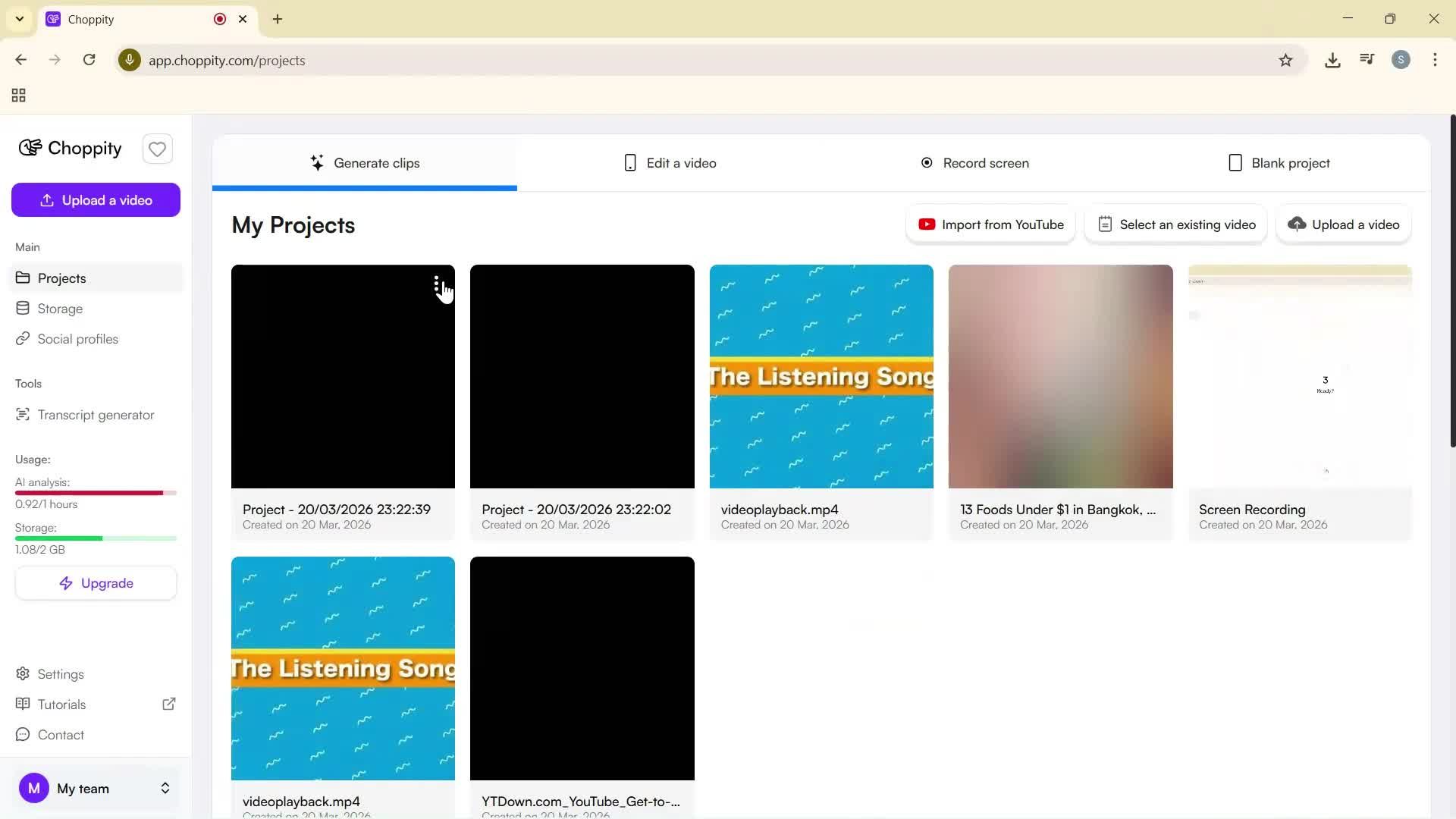Open the Transcript generator tool icon

24,414
